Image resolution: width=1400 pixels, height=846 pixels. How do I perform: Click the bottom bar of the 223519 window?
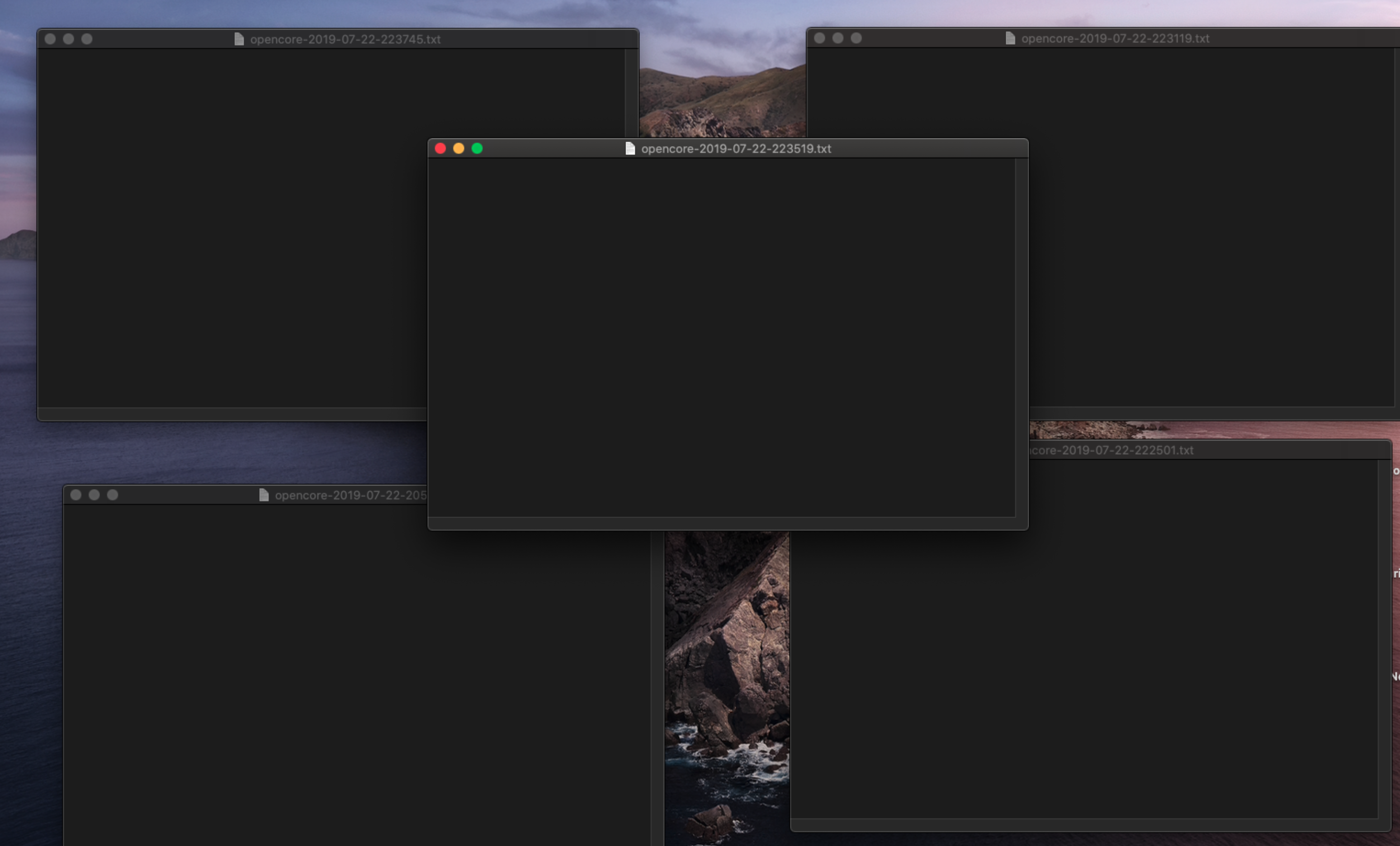click(x=727, y=522)
